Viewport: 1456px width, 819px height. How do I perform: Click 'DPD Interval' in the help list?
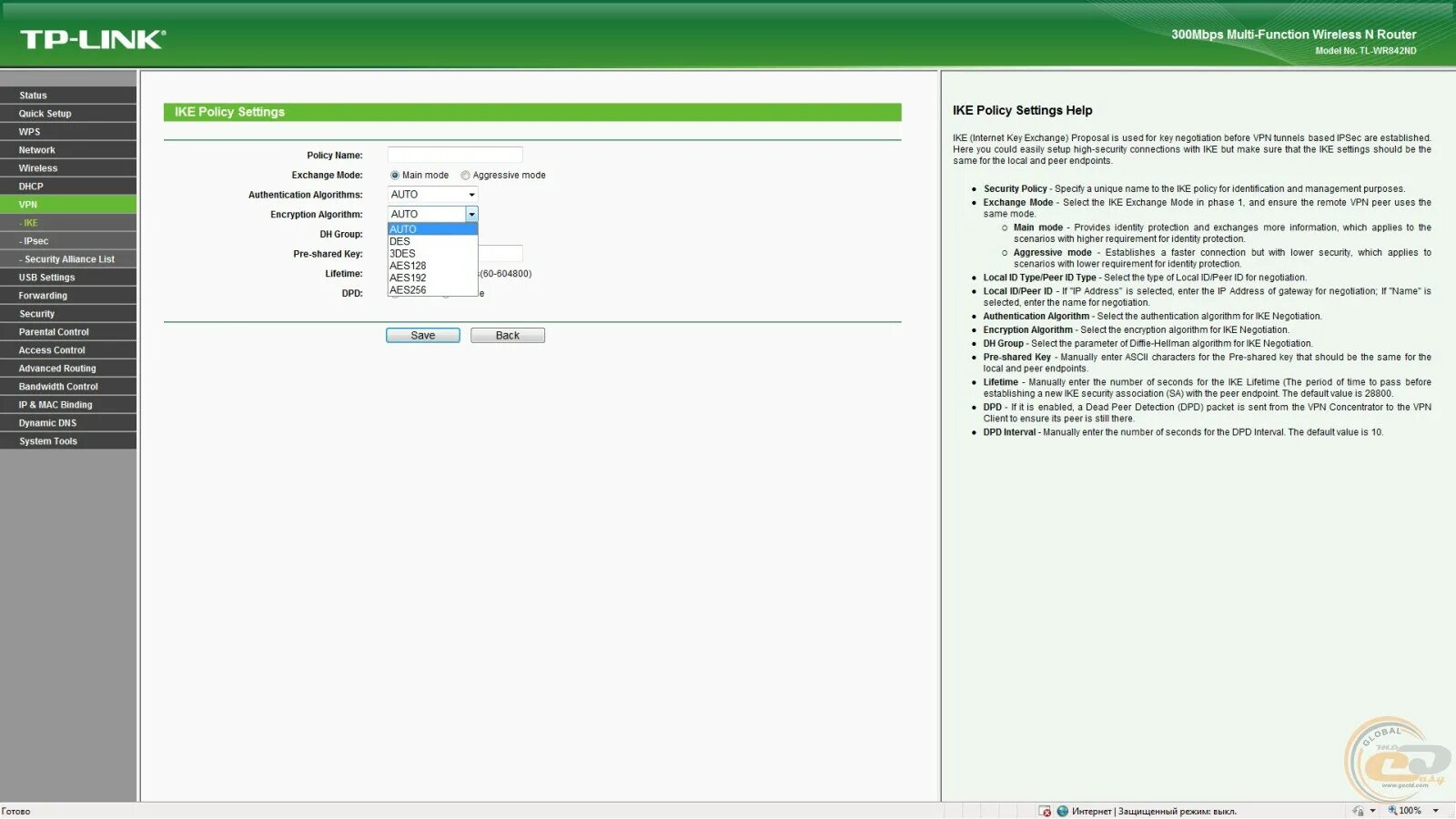[1009, 432]
